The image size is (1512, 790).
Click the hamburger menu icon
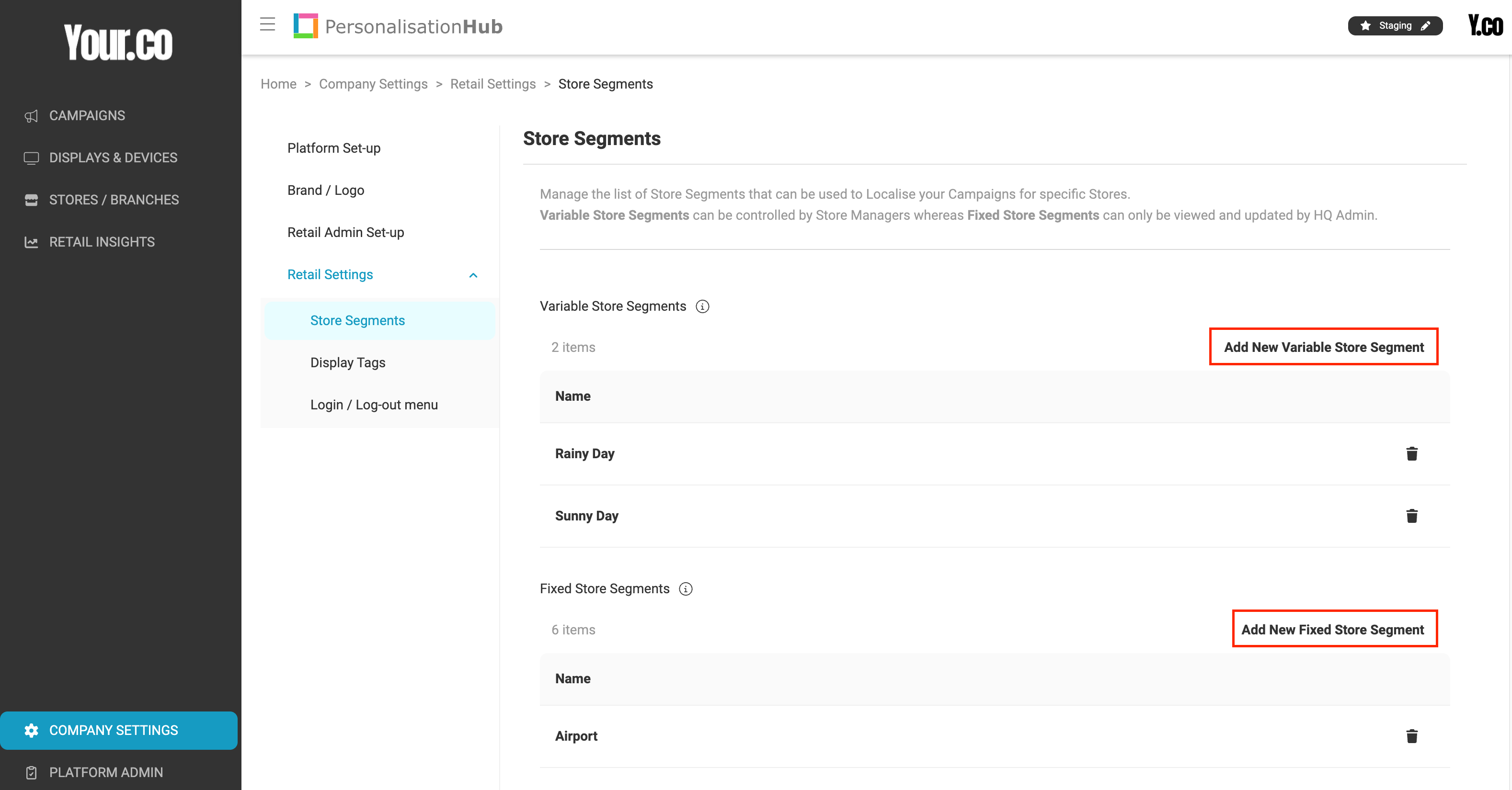268,24
